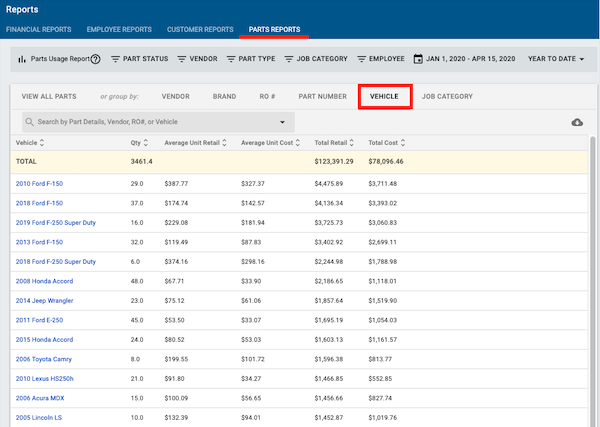Click the $4,475.89 total retail cell
This screenshot has height=427, width=600.
pos(329,184)
